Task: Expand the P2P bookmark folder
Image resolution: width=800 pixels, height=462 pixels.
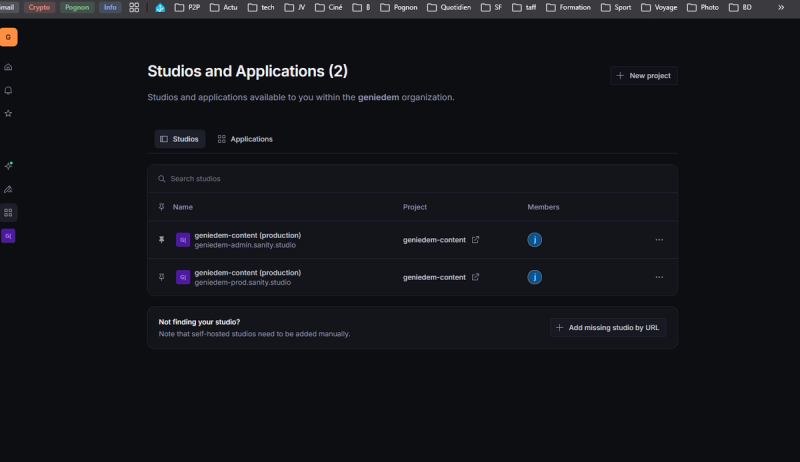Action: click(x=187, y=7)
